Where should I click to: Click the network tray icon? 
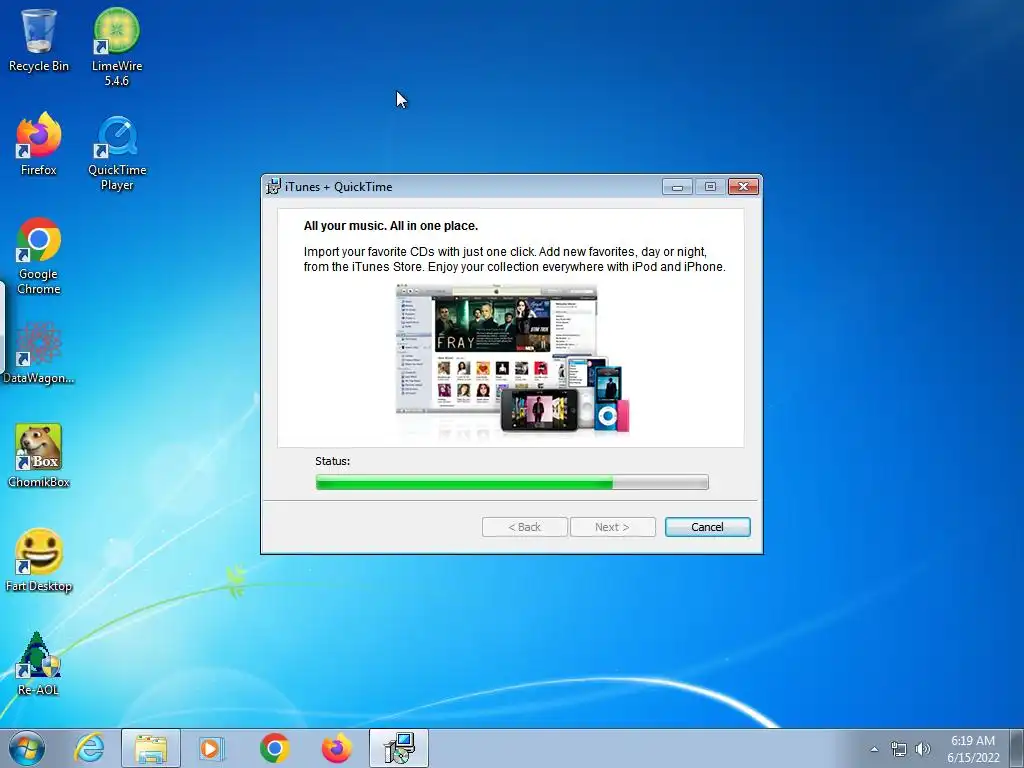pos(899,749)
